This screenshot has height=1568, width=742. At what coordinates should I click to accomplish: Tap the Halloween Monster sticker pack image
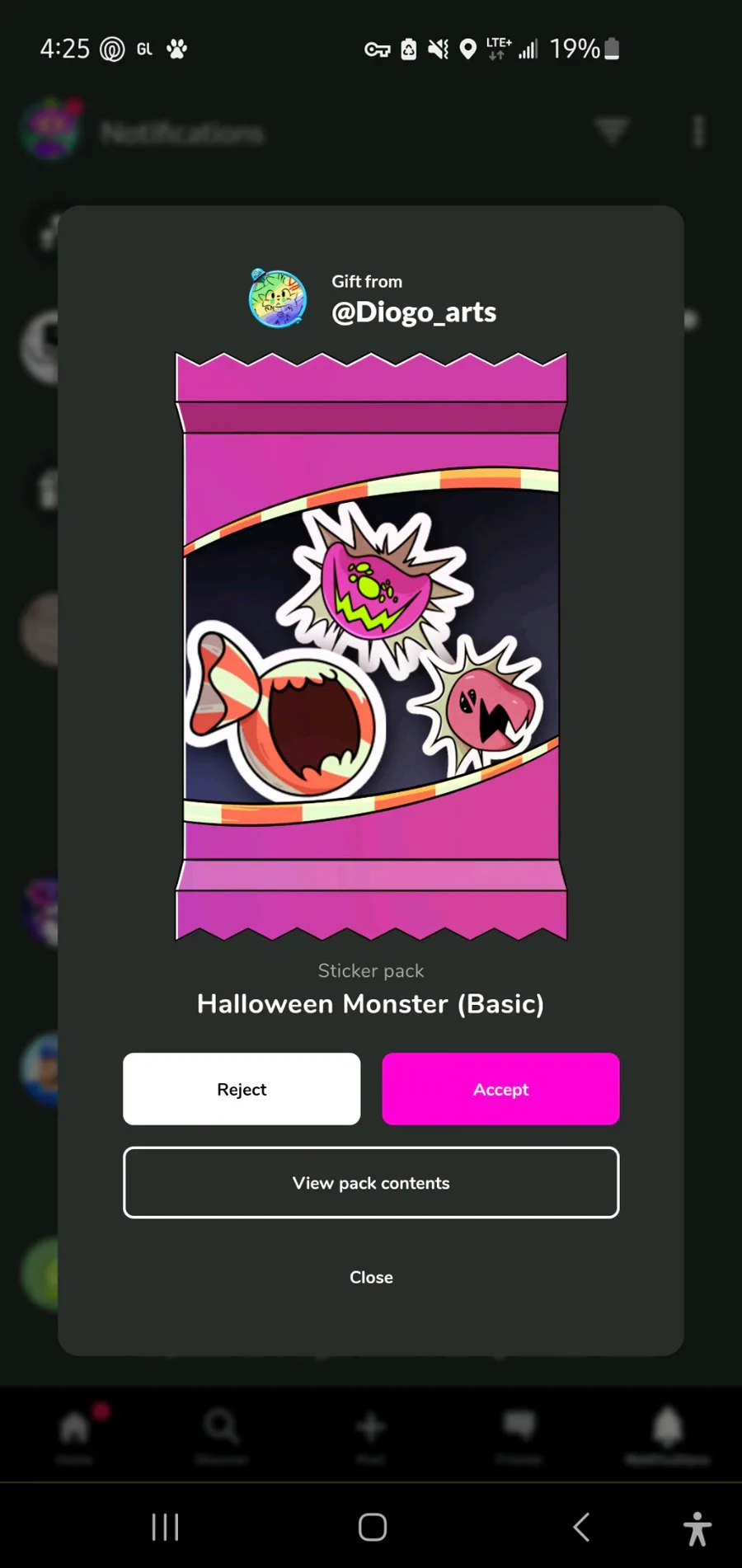[x=371, y=646]
